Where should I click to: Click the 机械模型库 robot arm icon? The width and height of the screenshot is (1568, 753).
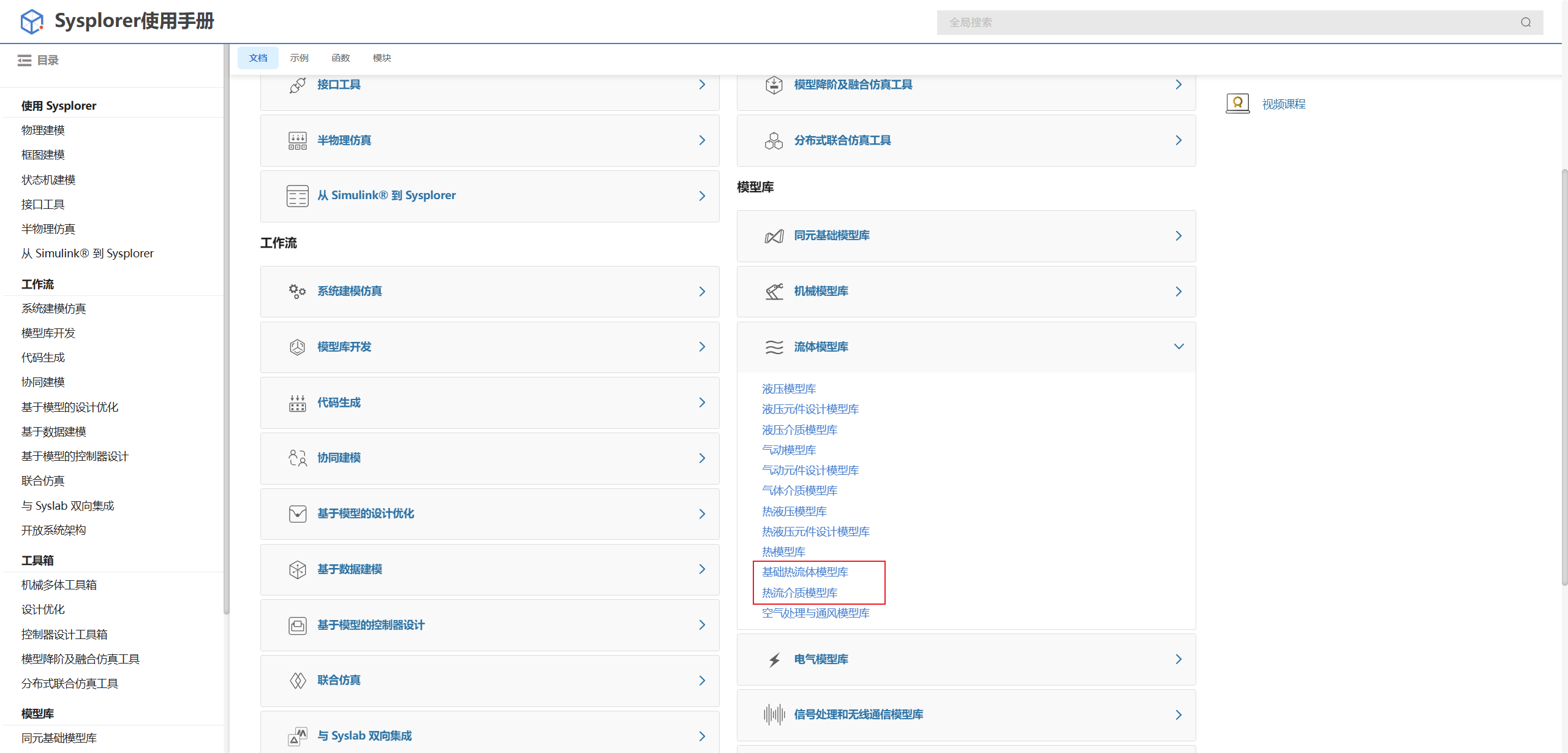[x=774, y=292]
